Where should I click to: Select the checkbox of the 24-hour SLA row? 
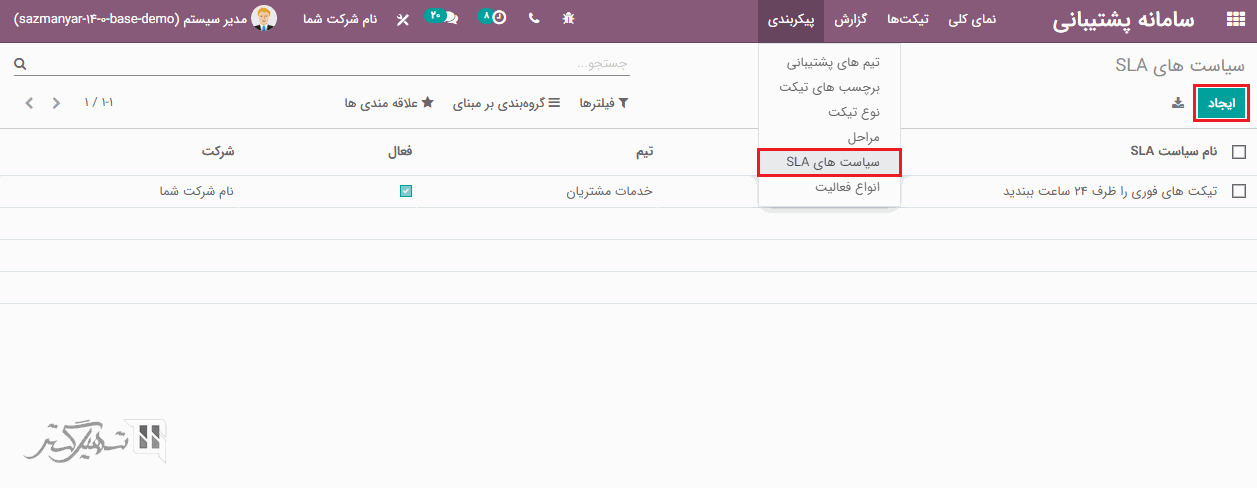point(1239,191)
